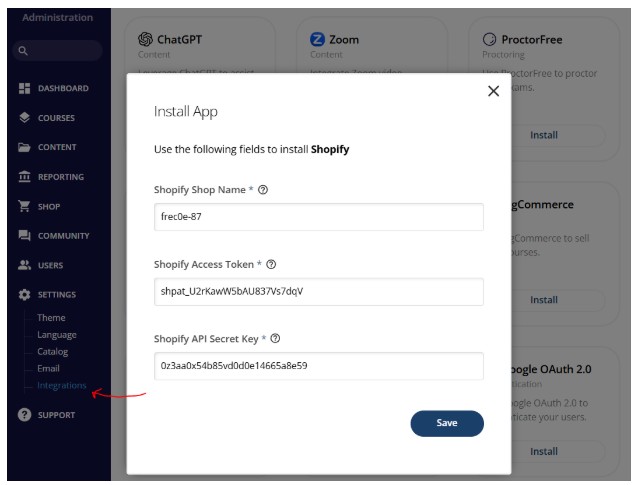Open Community in the sidebar

click(x=63, y=236)
